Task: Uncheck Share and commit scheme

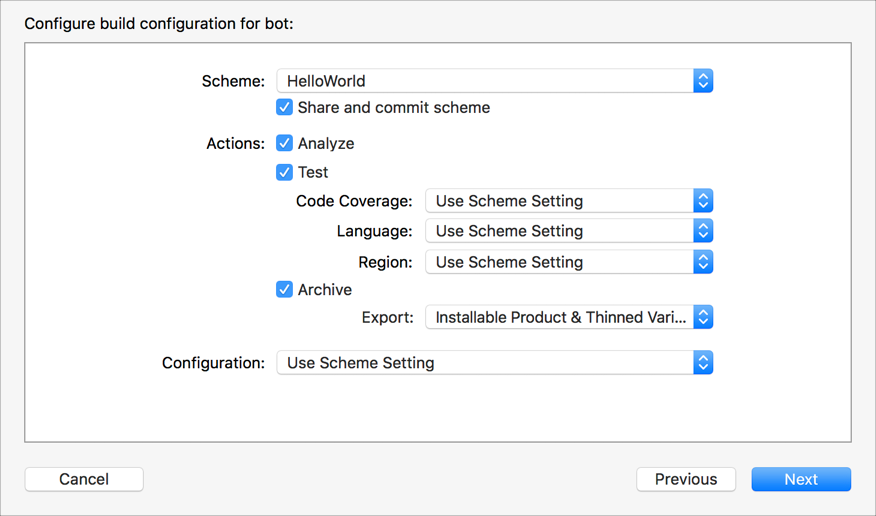Action: click(x=285, y=107)
